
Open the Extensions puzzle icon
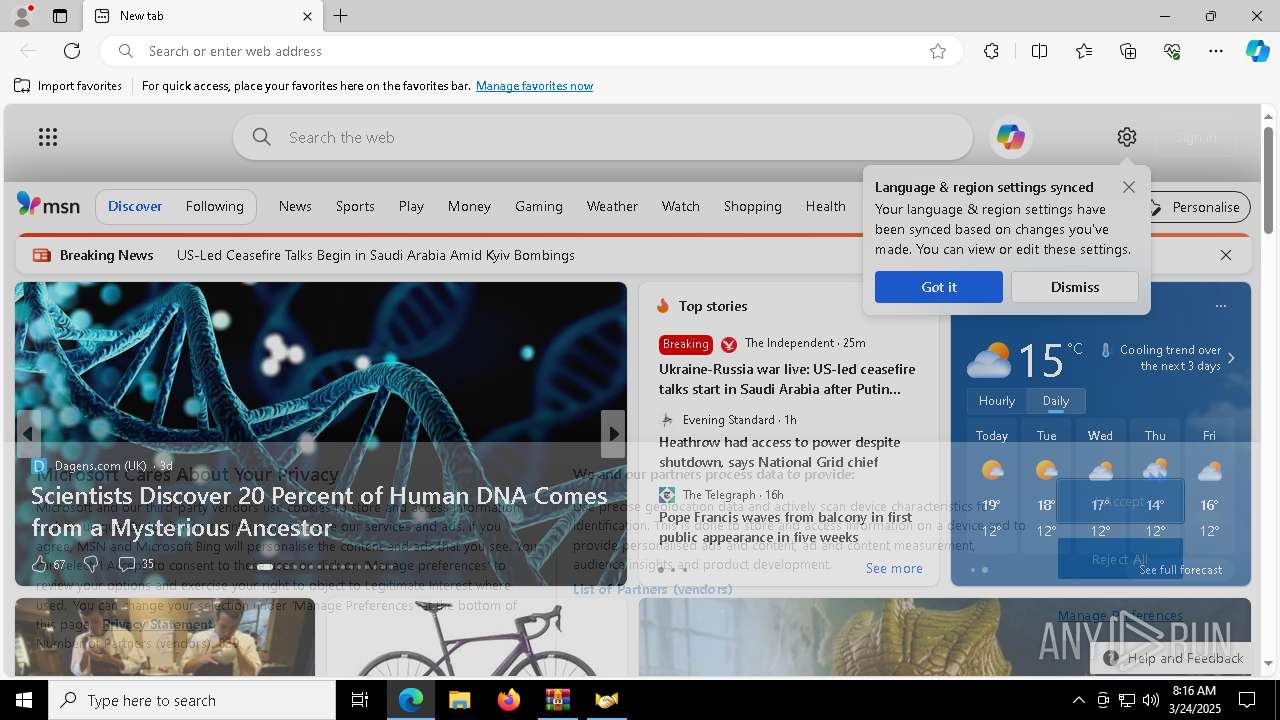point(991,51)
